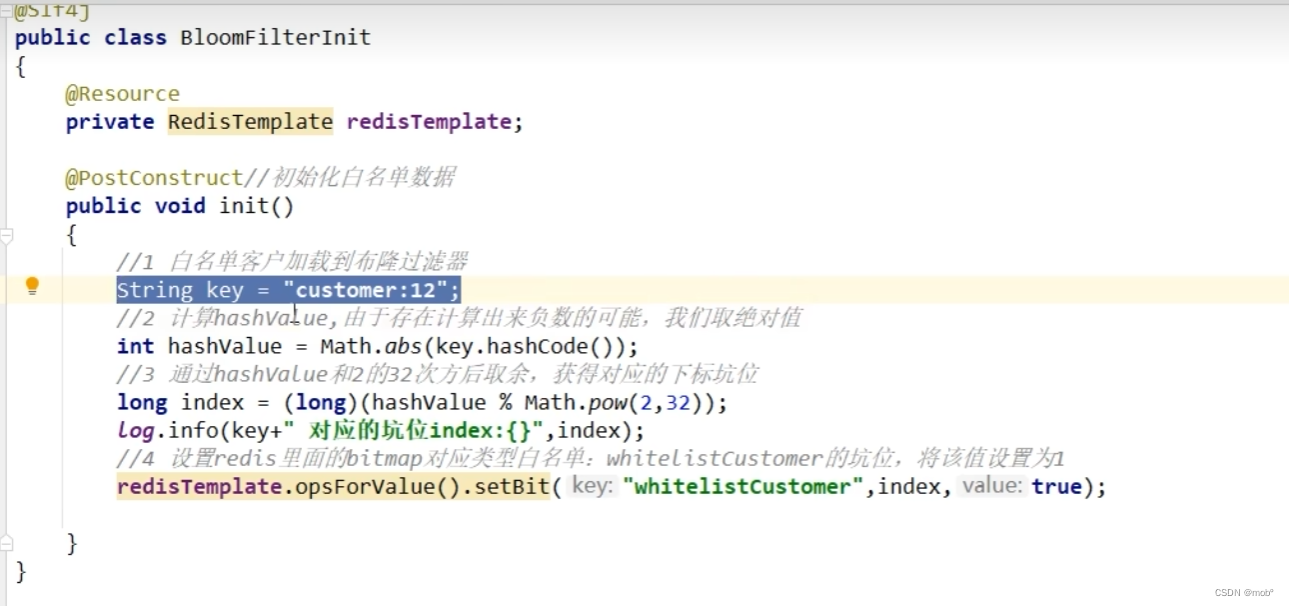1289x606 pixels.
Task: Click the 'private' keyword
Action: 110,122
